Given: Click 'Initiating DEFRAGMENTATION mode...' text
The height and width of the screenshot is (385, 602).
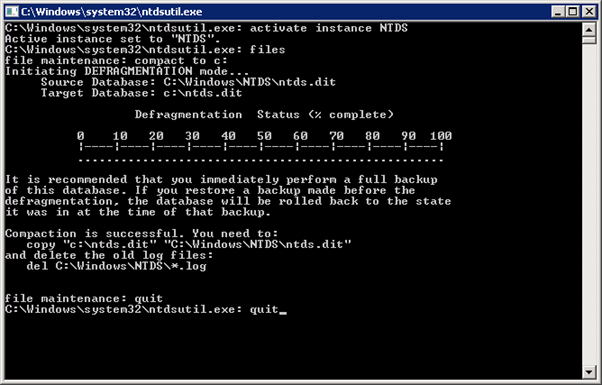Looking at the screenshot, I should (127, 71).
